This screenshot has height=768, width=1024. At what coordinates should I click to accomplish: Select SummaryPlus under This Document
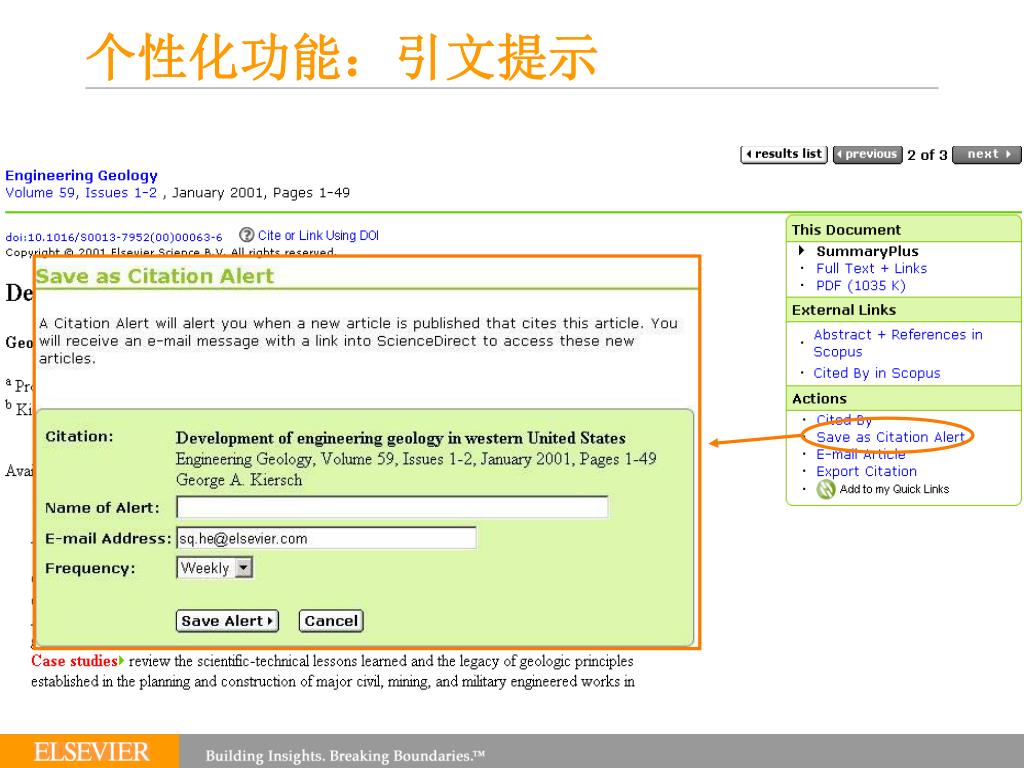coord(867,251)
